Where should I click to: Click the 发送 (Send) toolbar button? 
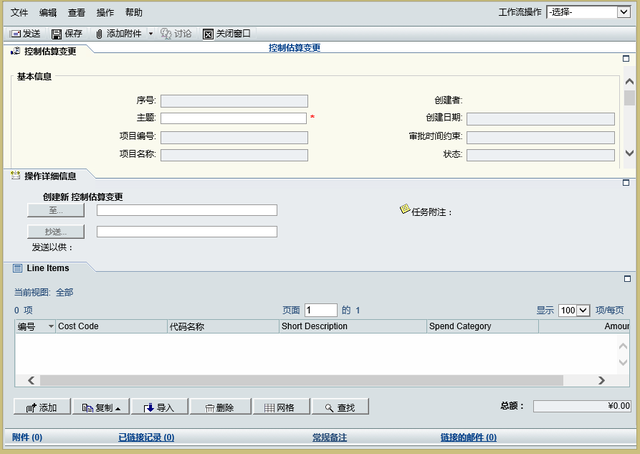(25, 33)
